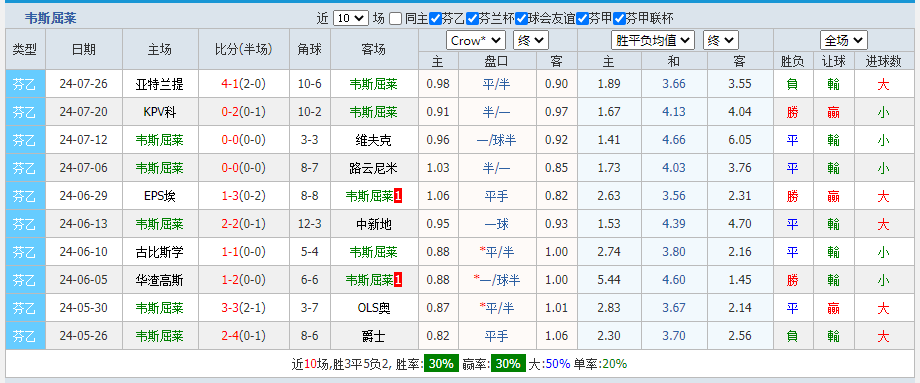The image size is (920, 383).
Task: Click away team 维夫克
Action: coord(373,140)
